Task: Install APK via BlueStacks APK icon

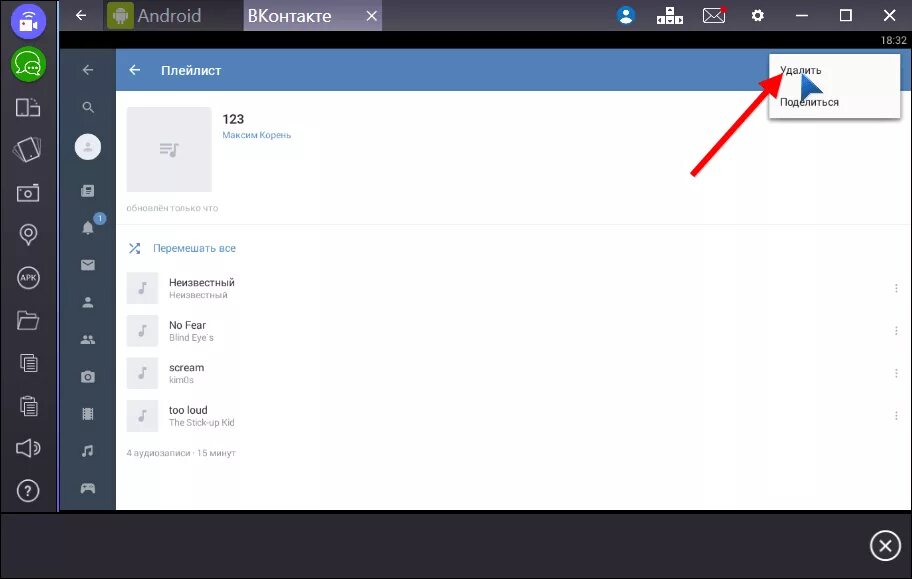Action: (x=28, y=278)
